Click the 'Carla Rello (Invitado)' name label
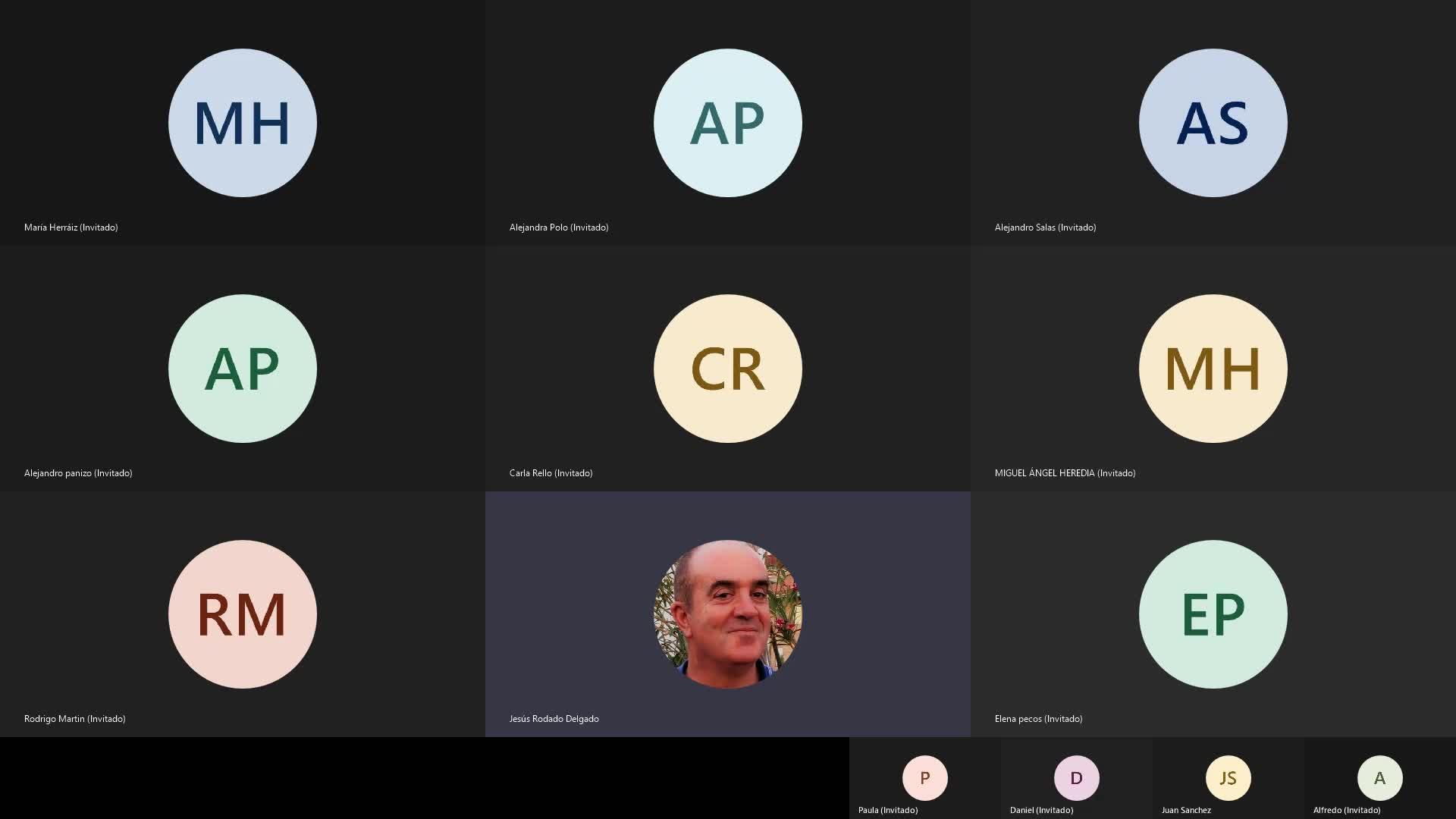This screenshot has width=1456, height=819. (x=551, y=473)
